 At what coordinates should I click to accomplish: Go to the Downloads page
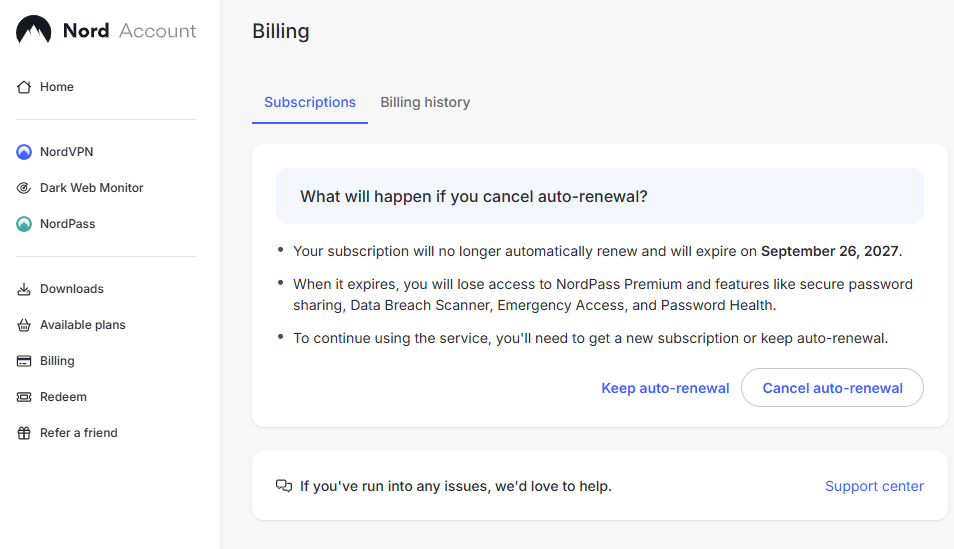[x=72, y=289]
